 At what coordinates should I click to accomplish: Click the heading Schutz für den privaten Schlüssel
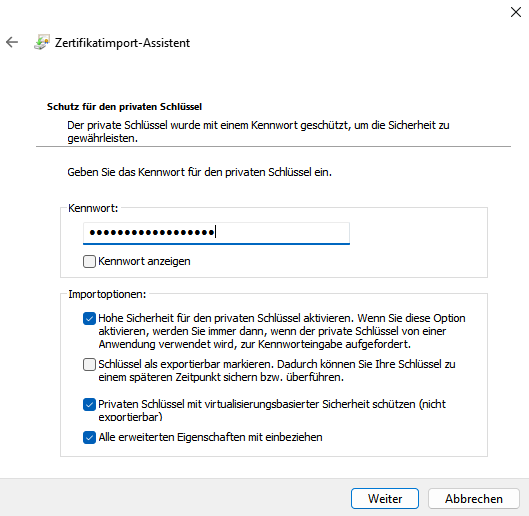pos(124,107)
